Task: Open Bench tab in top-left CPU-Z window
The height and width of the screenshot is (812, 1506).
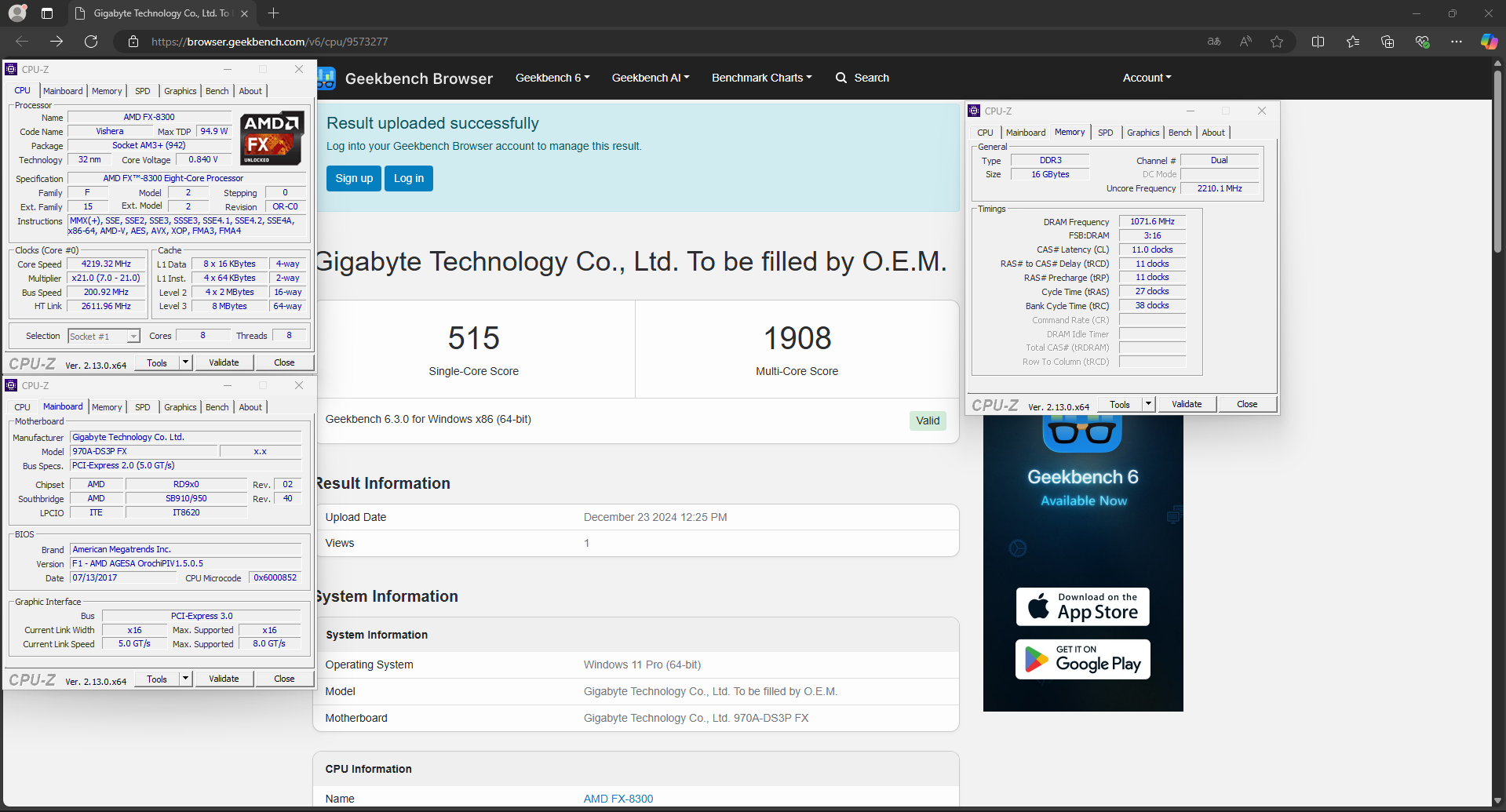Action: click(217, 91)
